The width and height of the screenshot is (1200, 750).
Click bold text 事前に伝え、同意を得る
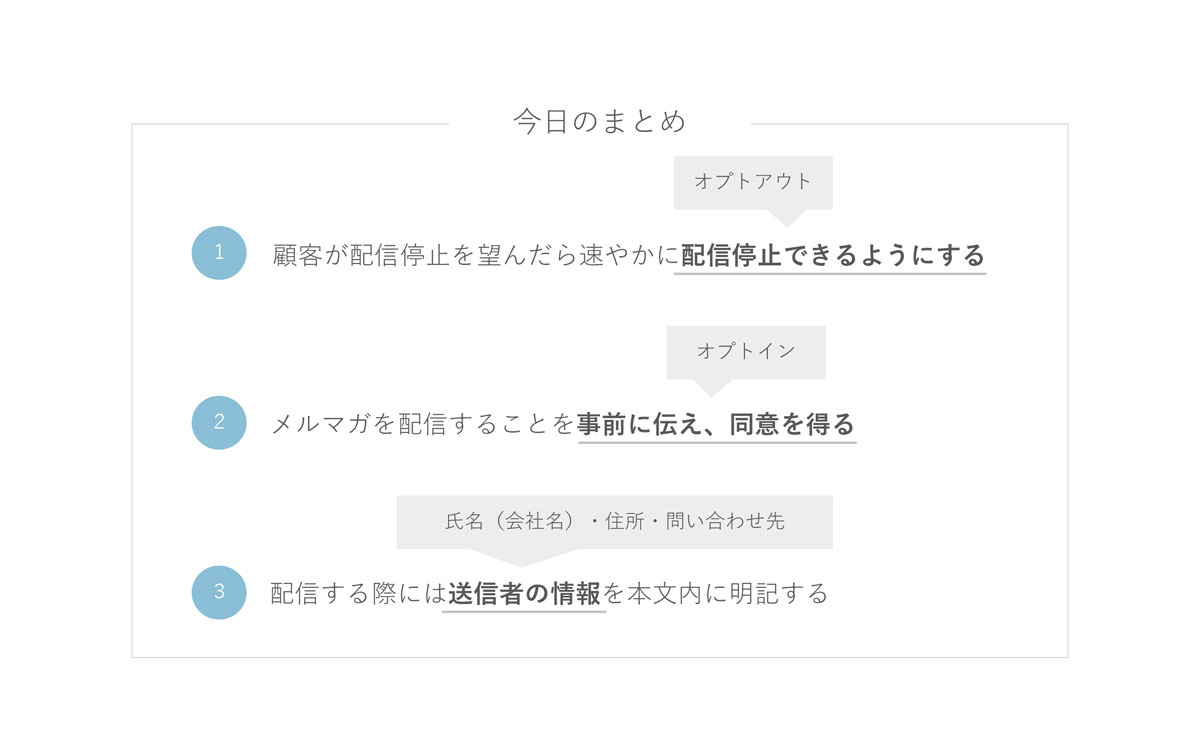[x=718, y=424]
